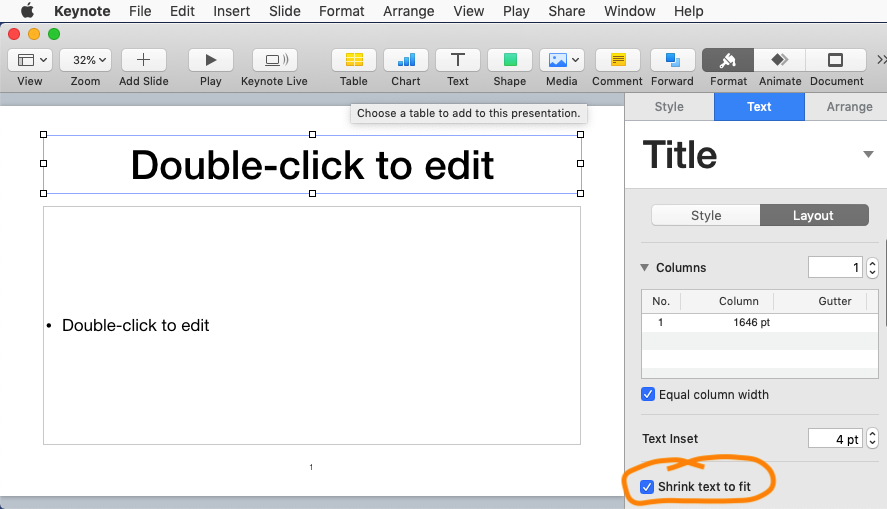Screen dimensions: 887x509
Task: Open the View toolbar menu icon
Action: tap(30, 60)
